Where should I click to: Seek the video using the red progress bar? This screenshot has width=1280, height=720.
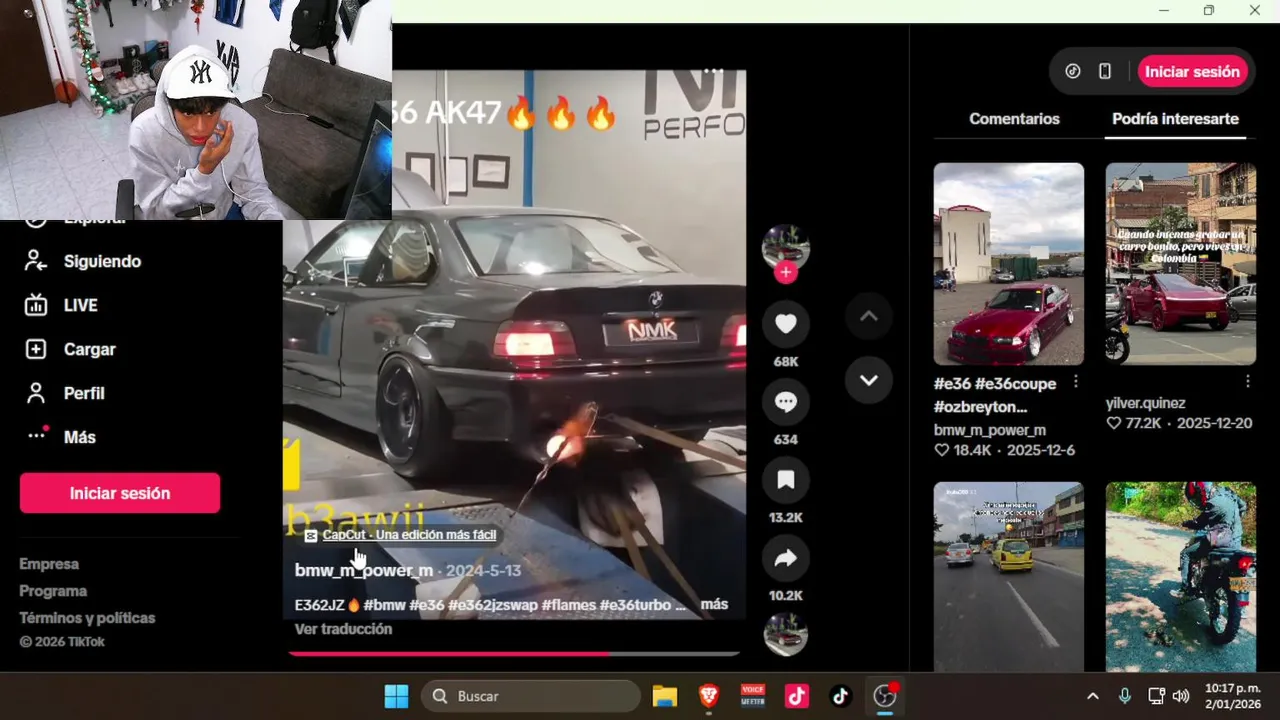click(514, 654)
